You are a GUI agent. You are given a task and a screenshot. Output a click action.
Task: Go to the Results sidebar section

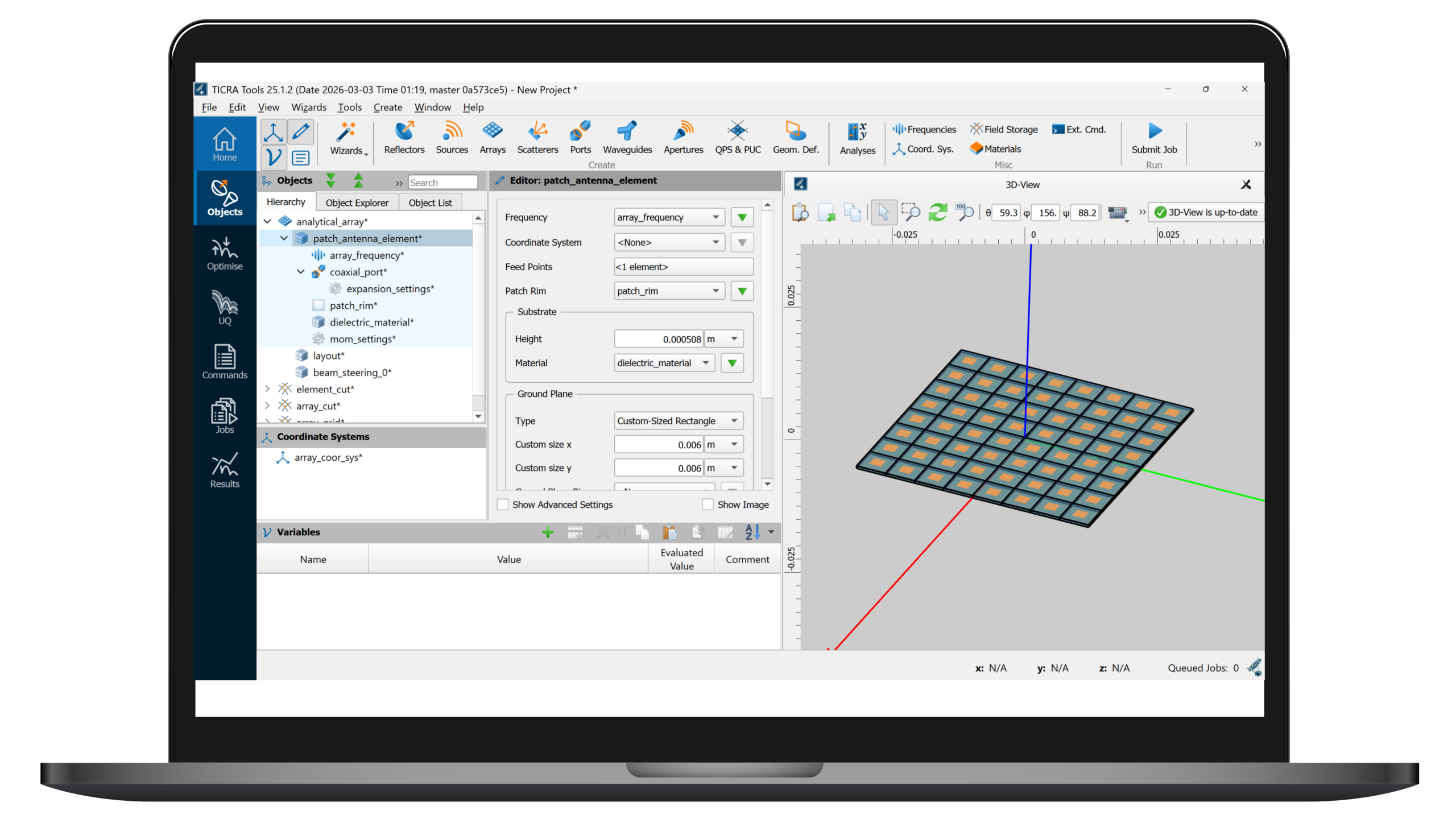225,471
